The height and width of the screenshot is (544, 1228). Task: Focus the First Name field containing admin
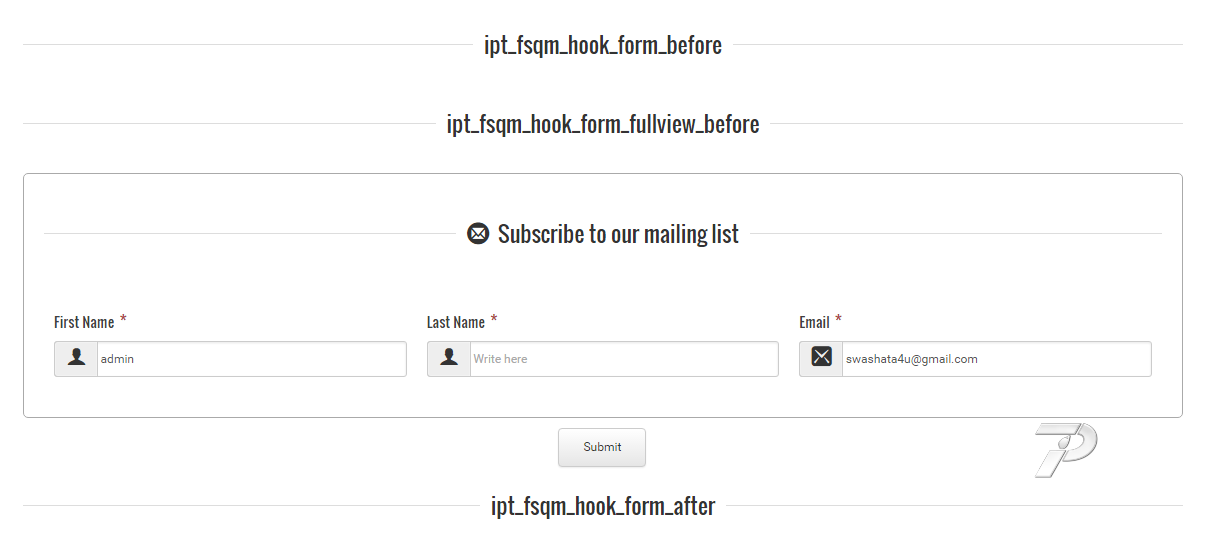point(251,359)
